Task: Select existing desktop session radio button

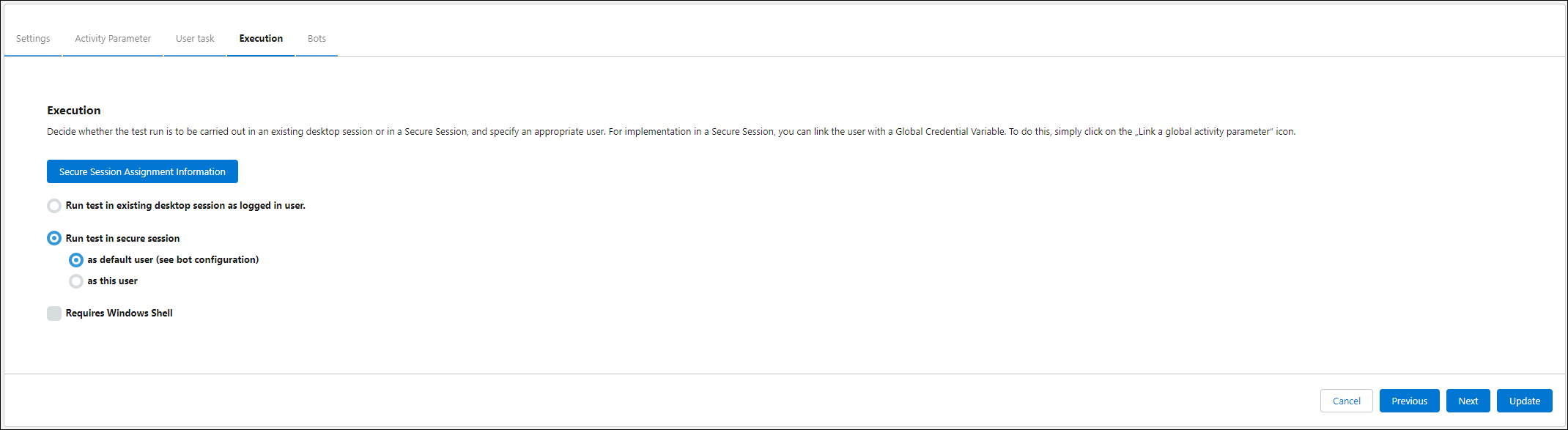Action: pos(54,206)
